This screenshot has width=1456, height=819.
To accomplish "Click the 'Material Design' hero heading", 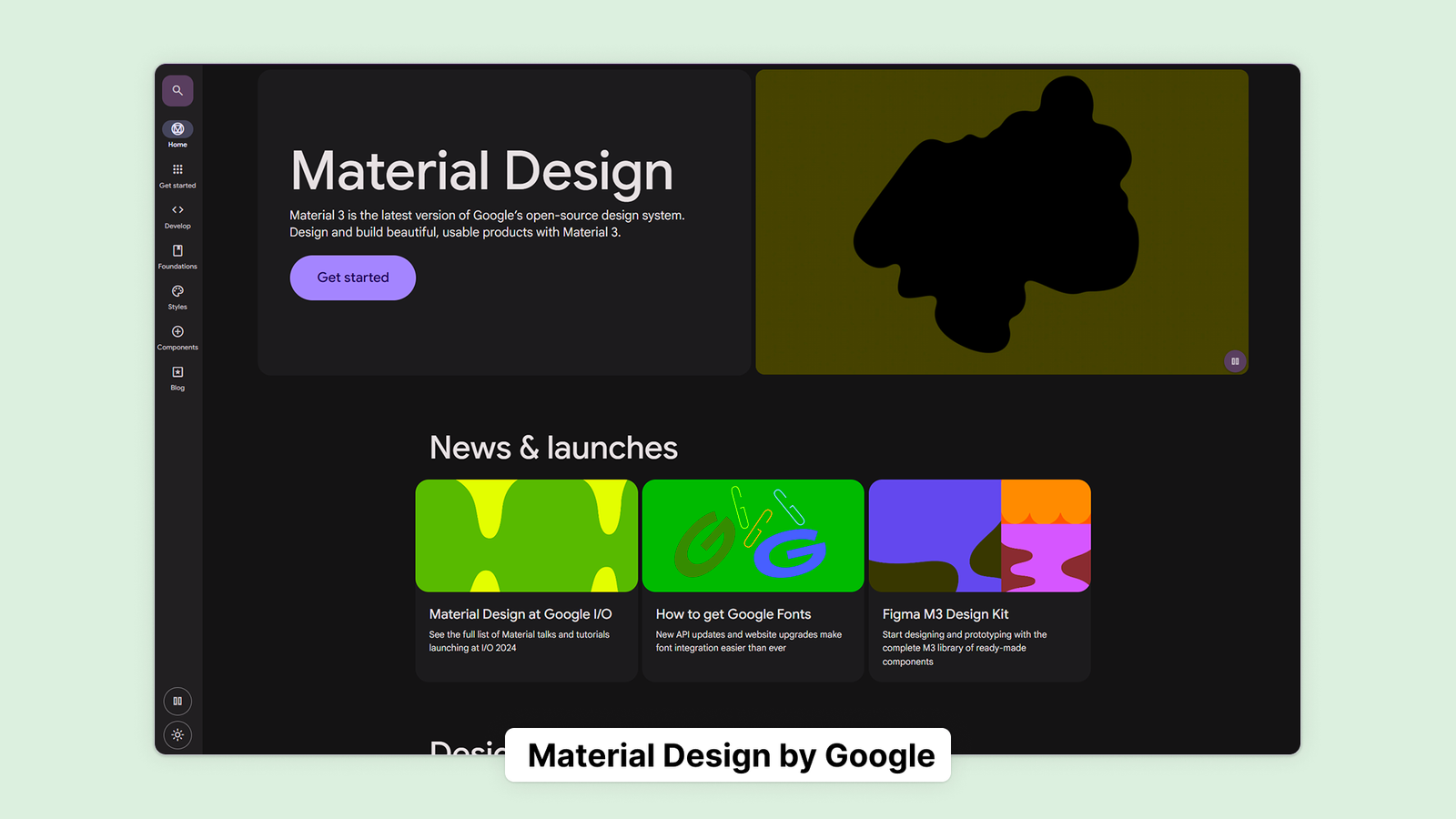I will click(x=482, y=171).
